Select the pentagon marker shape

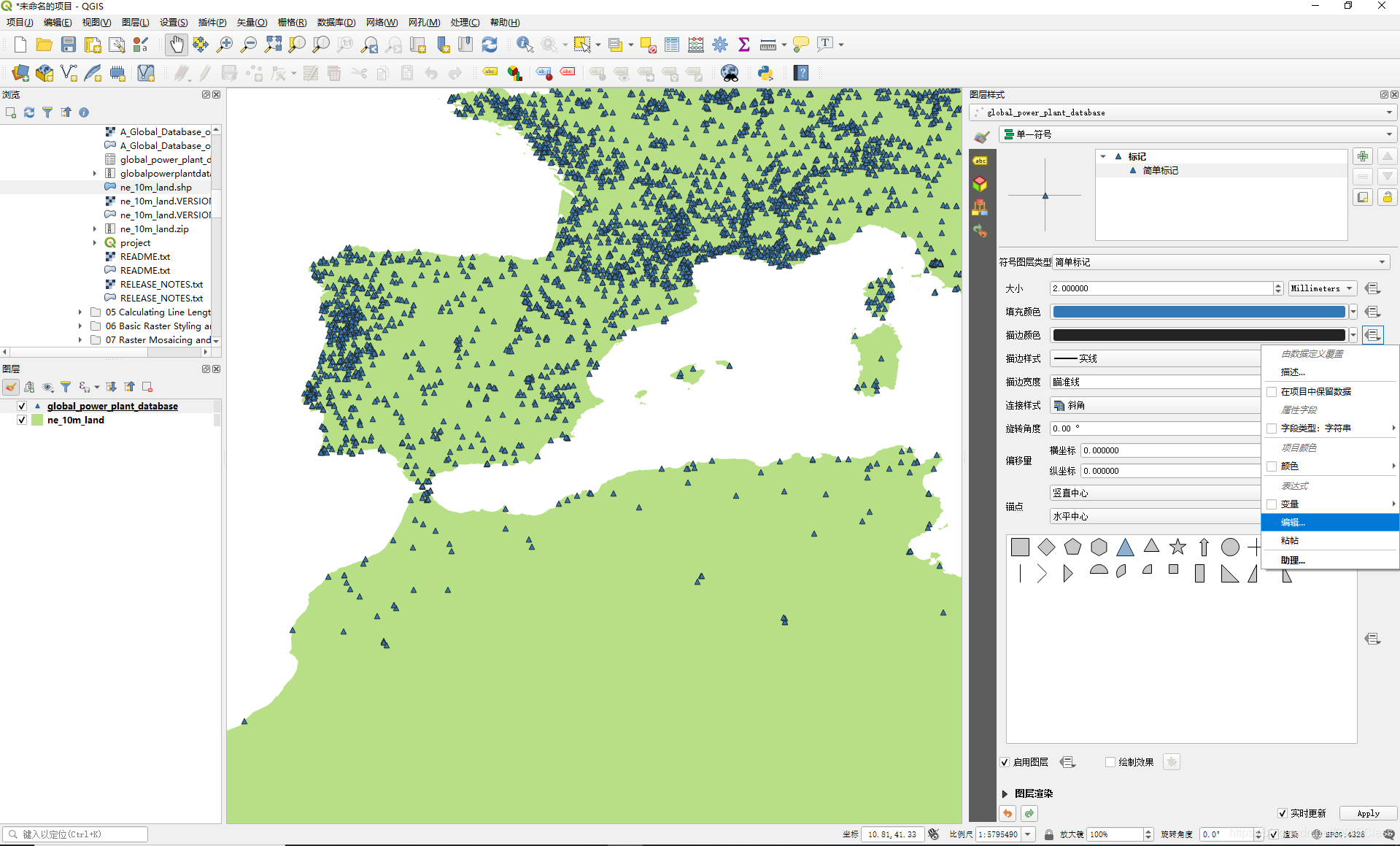[1072, 547]
